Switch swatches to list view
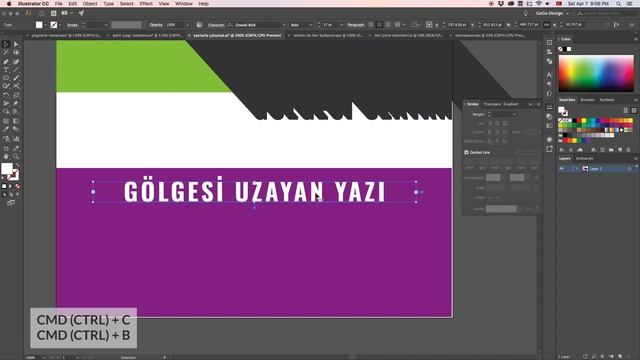 click(626, 111)
